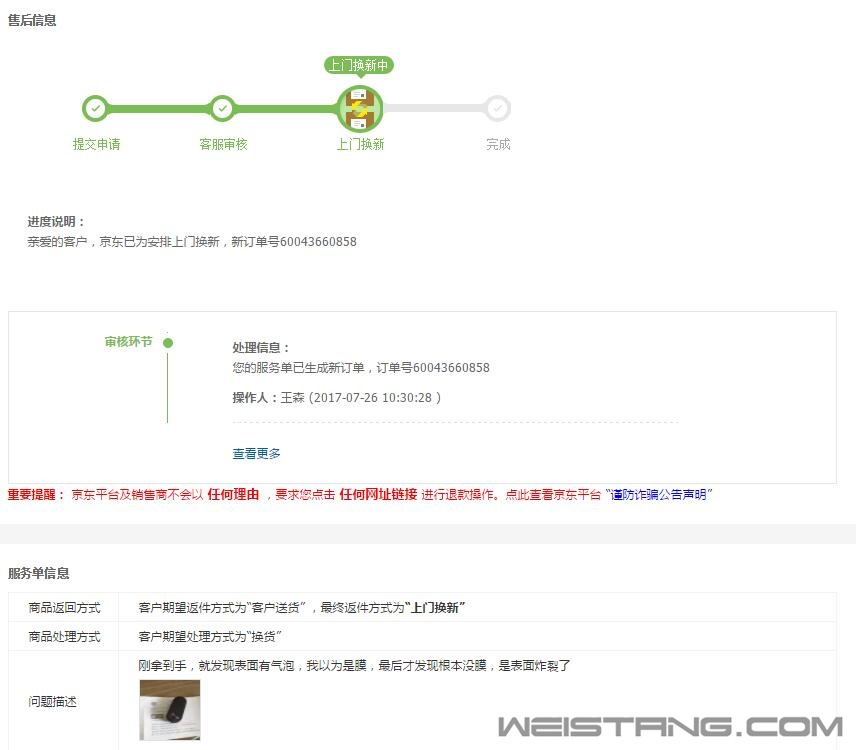Click the green 审核环节 timeline dot

(168, 343)
